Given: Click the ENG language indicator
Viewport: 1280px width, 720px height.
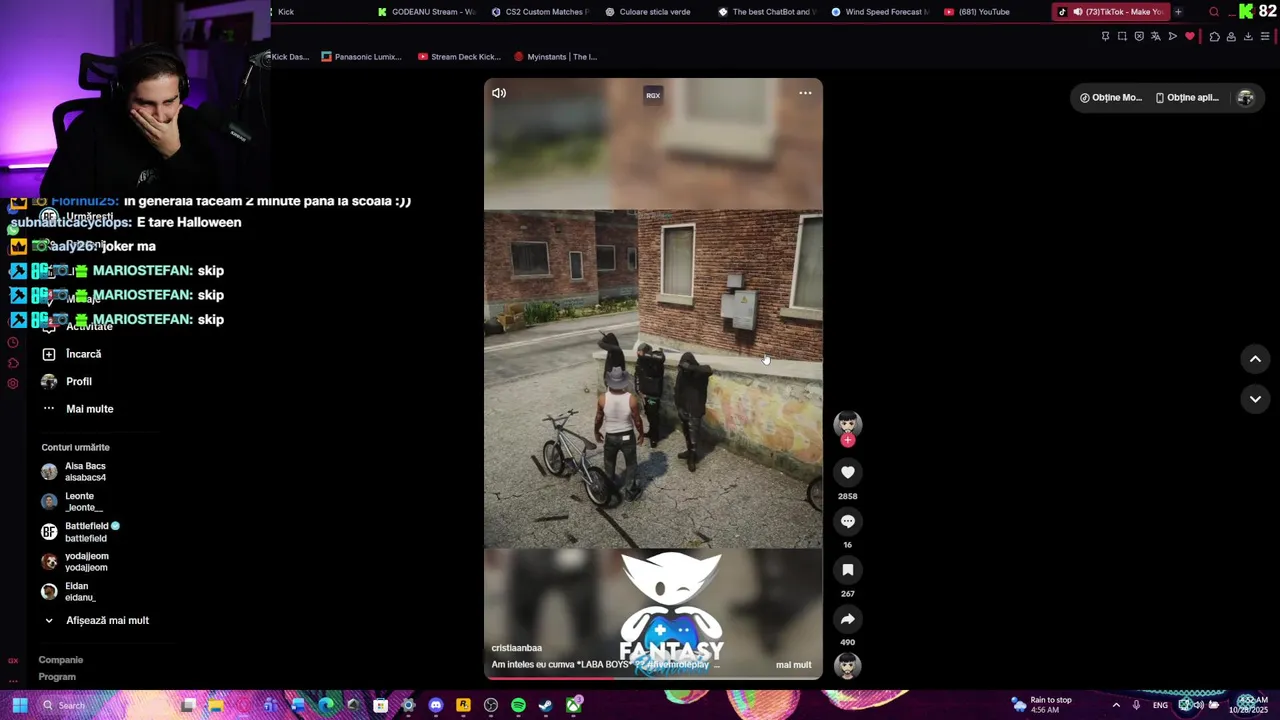Looking at the screenshot, I should coord(1160,705).
